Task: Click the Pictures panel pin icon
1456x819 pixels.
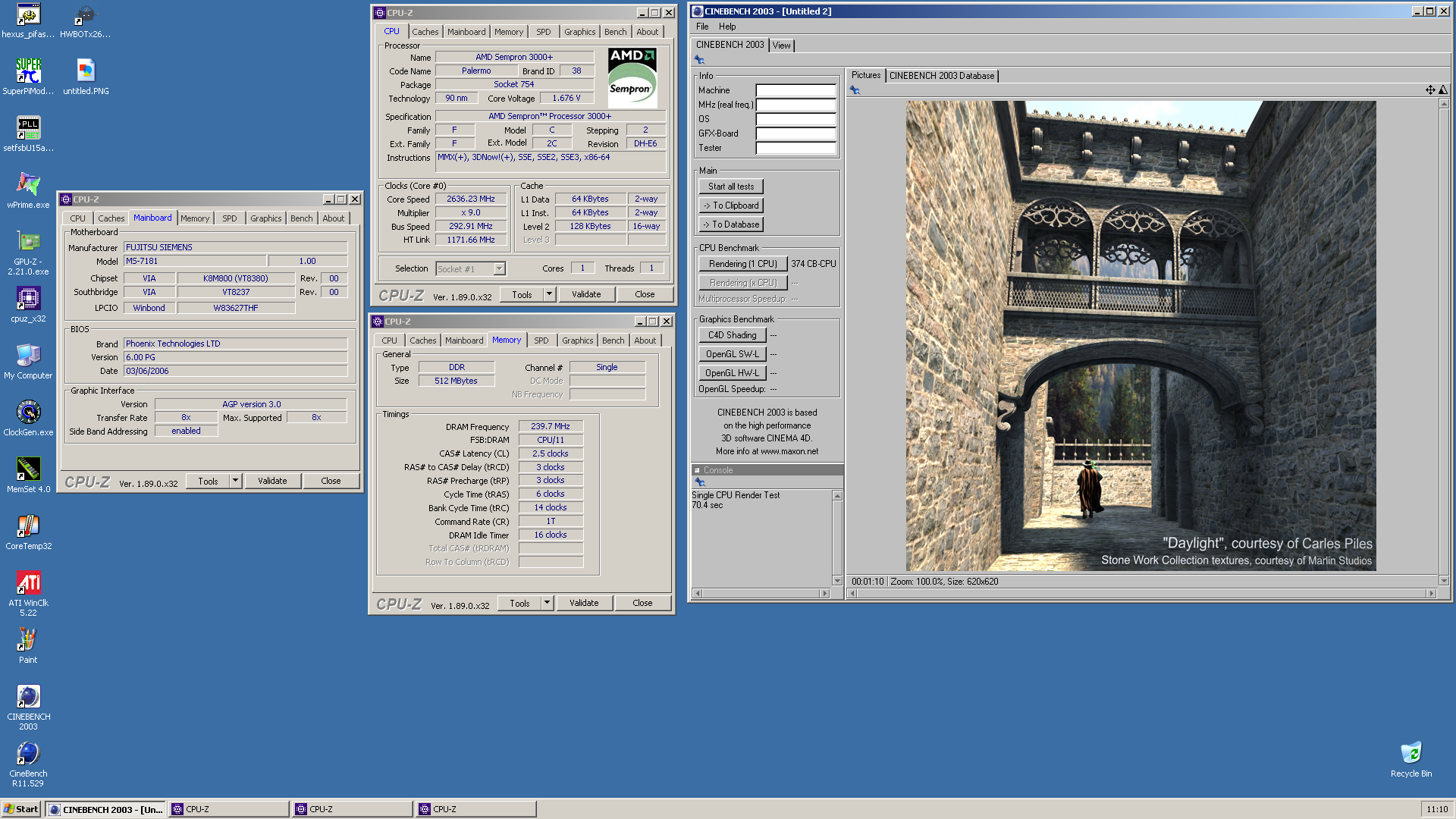Action: [855, 90]
